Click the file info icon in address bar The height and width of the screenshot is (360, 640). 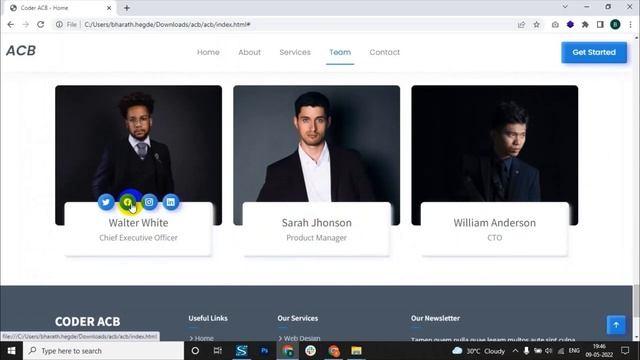click(x=59, y=24)
